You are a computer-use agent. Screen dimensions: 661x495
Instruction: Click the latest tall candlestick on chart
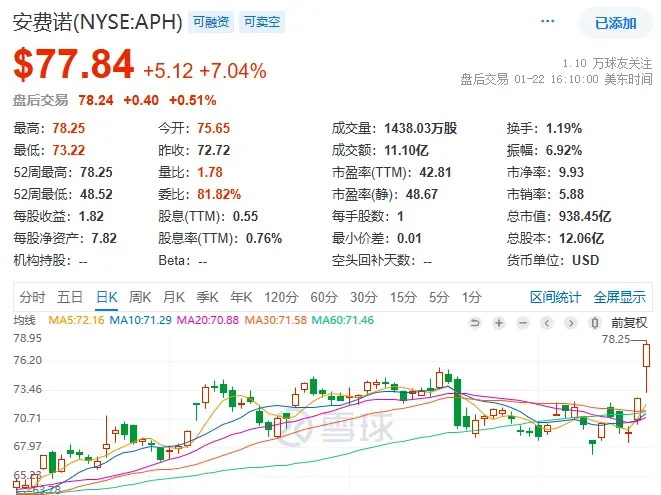pos(646,367)
